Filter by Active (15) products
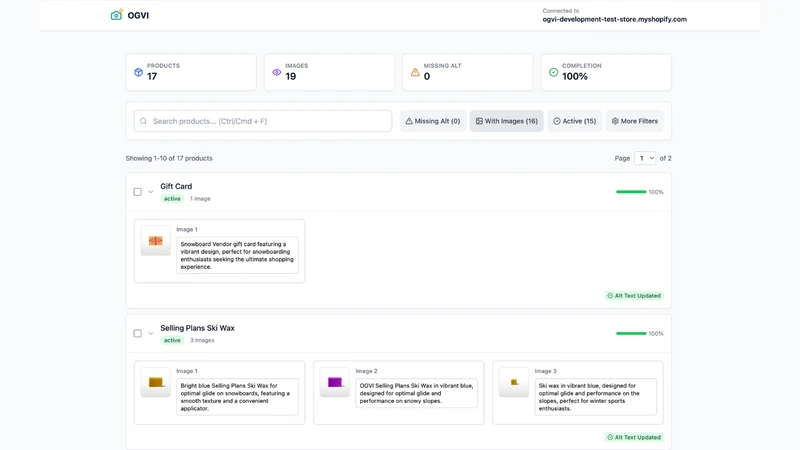 574,121
